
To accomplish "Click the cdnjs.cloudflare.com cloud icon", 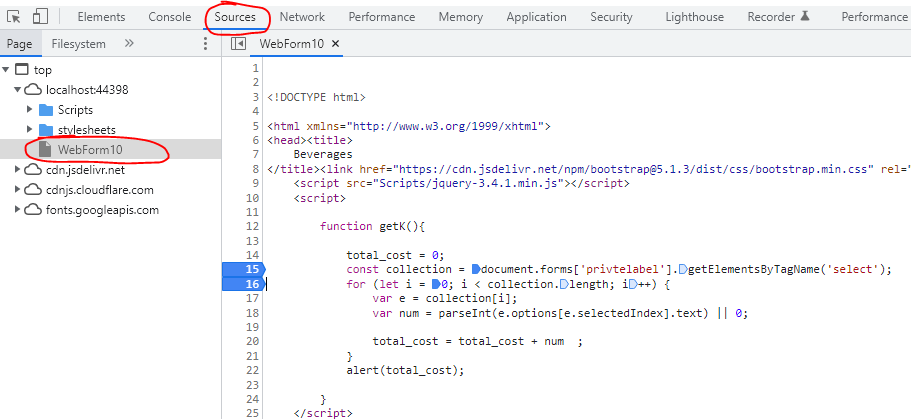I will pyautogui.click(x=33, y=190).
